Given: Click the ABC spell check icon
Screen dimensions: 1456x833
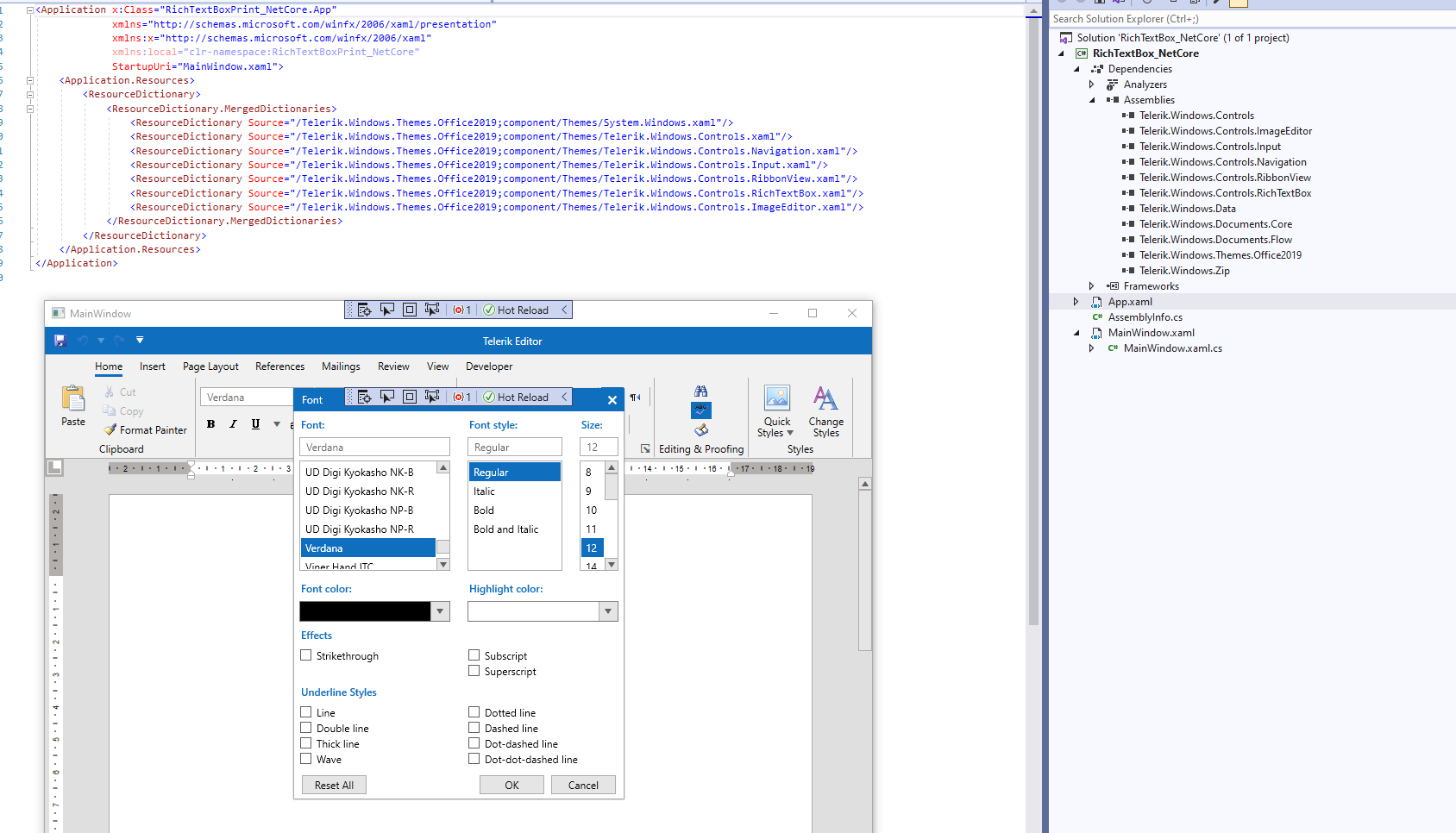Looking at the screenshot, I should (701, 410).
